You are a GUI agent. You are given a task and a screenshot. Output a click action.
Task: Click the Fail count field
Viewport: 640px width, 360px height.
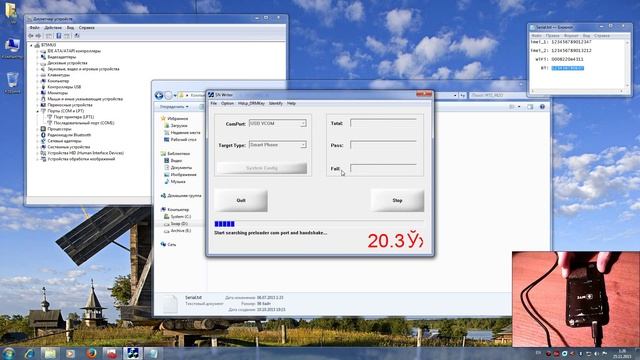pos(383,168)
